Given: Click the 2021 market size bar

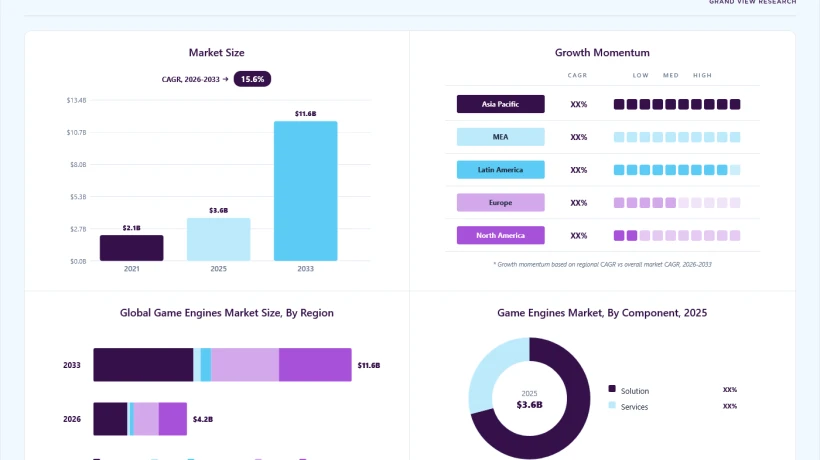Looking at the screenshot, I should 132,248.
